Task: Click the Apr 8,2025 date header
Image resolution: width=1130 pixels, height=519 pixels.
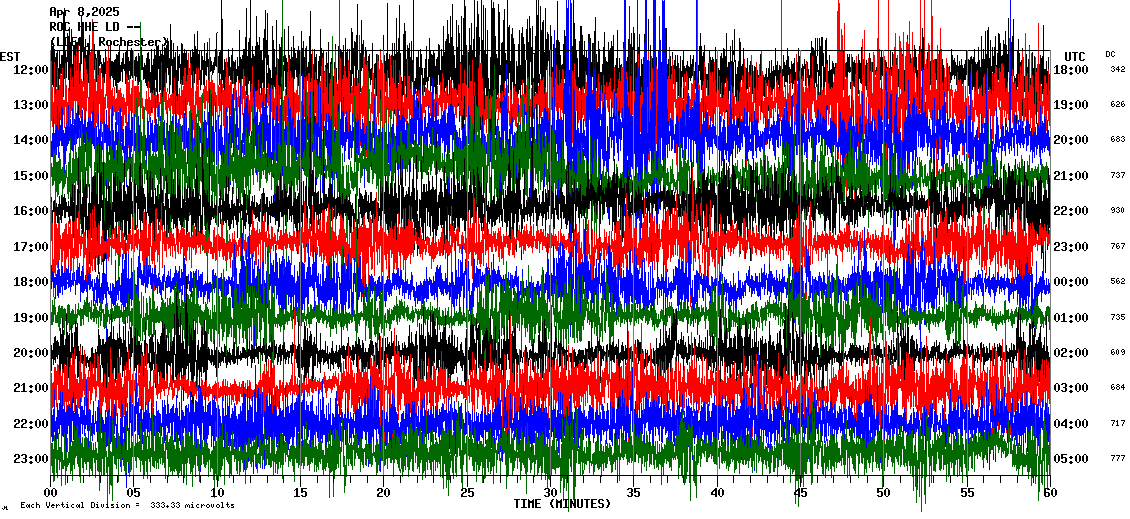Action: (x=84, y=12)
